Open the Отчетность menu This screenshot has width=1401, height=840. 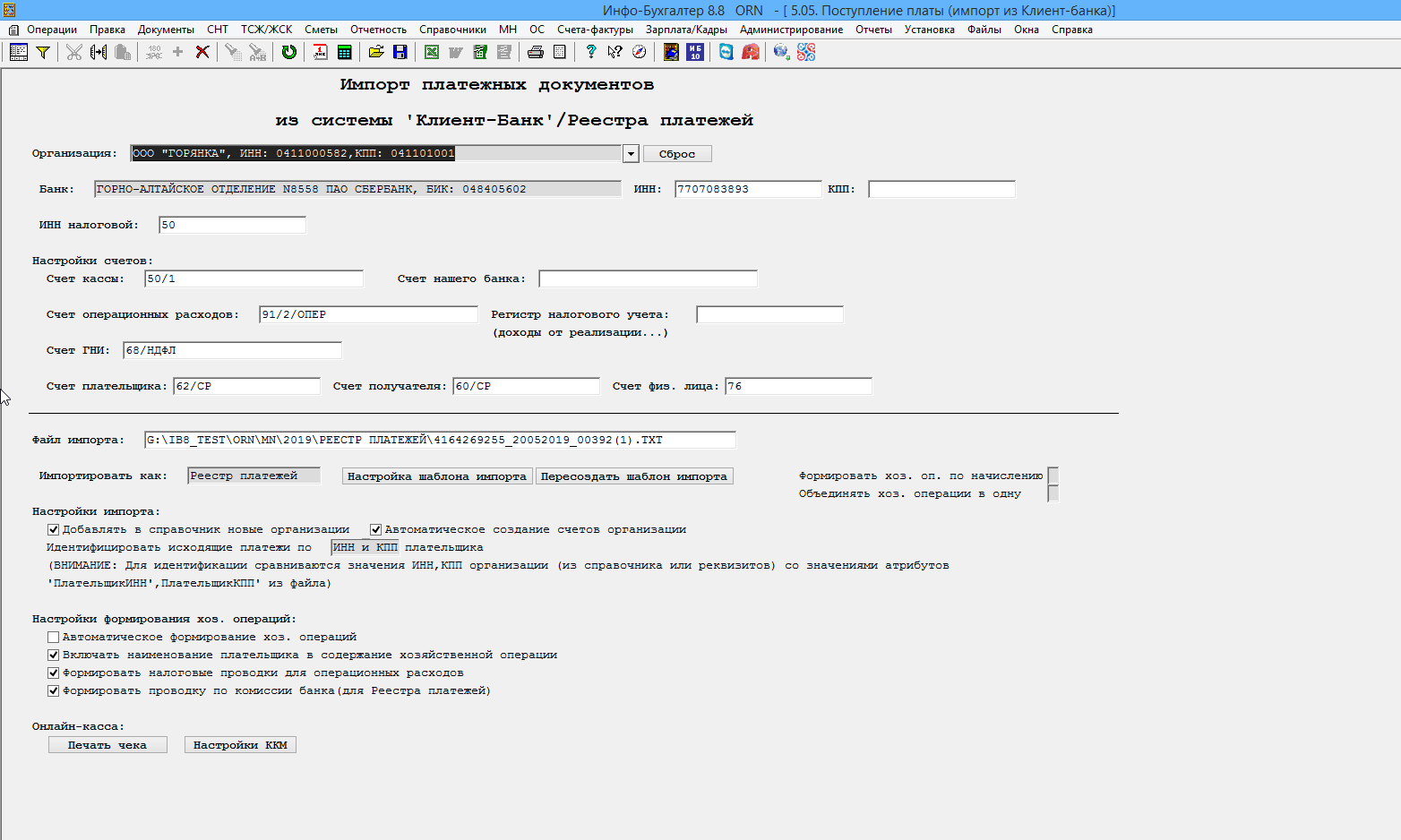pos(378,30)
